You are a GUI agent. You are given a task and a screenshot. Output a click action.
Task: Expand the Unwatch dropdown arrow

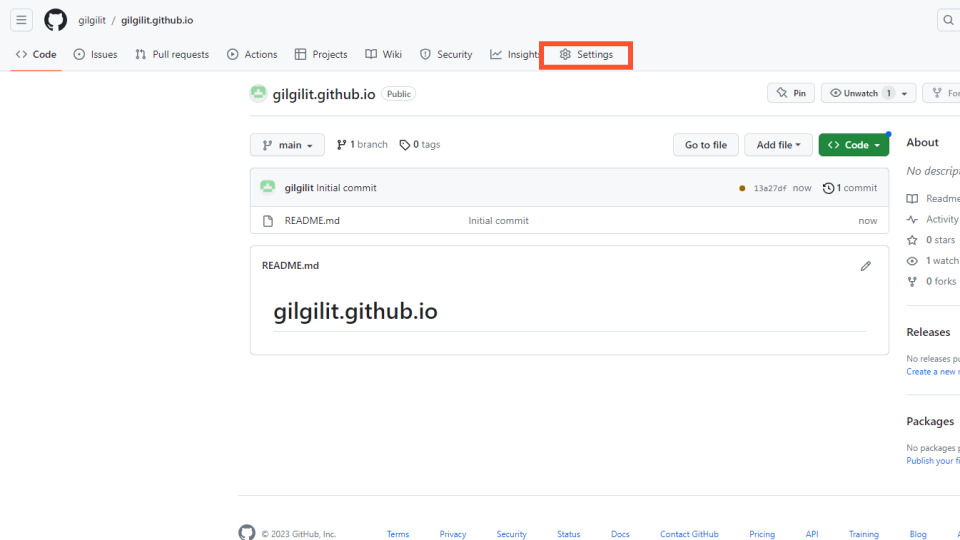pos(904,94)
